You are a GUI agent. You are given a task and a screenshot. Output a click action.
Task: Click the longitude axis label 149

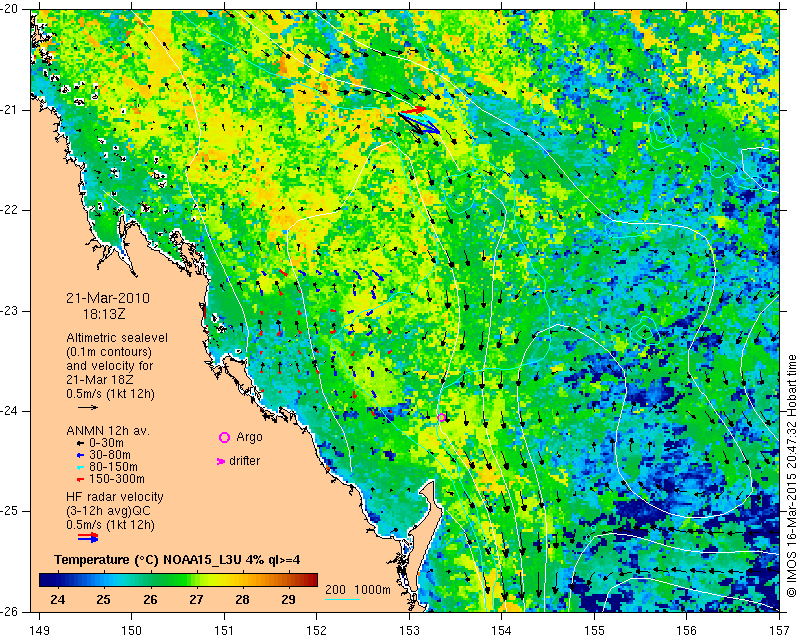pos(40,631)
